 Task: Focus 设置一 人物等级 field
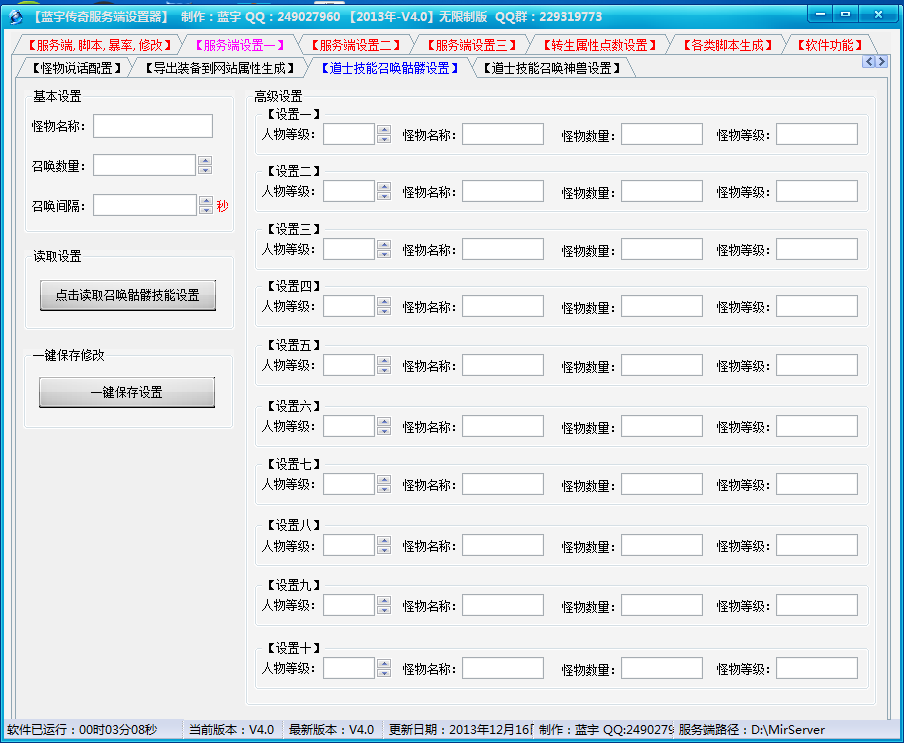348,134
